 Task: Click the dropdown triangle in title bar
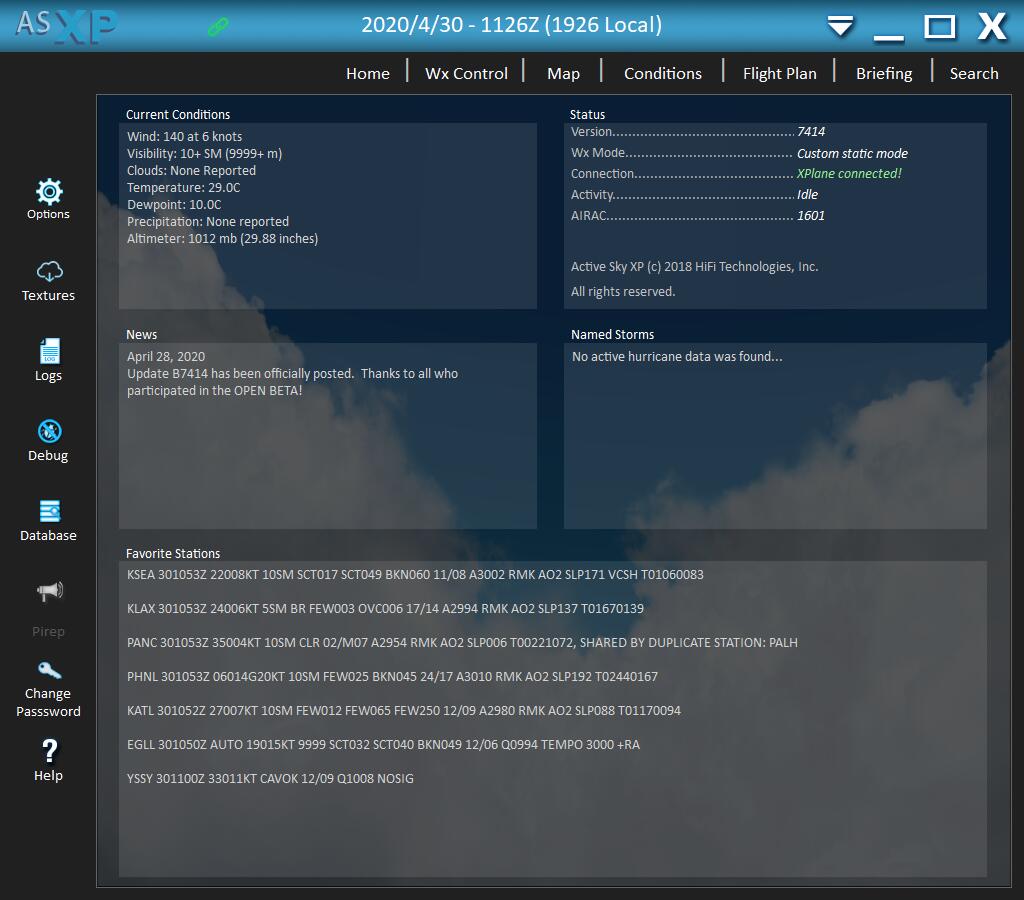[840, 26]
